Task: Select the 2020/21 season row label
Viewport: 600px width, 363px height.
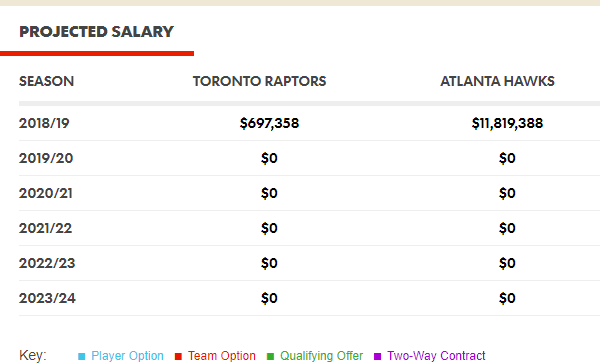Action: 46,193
